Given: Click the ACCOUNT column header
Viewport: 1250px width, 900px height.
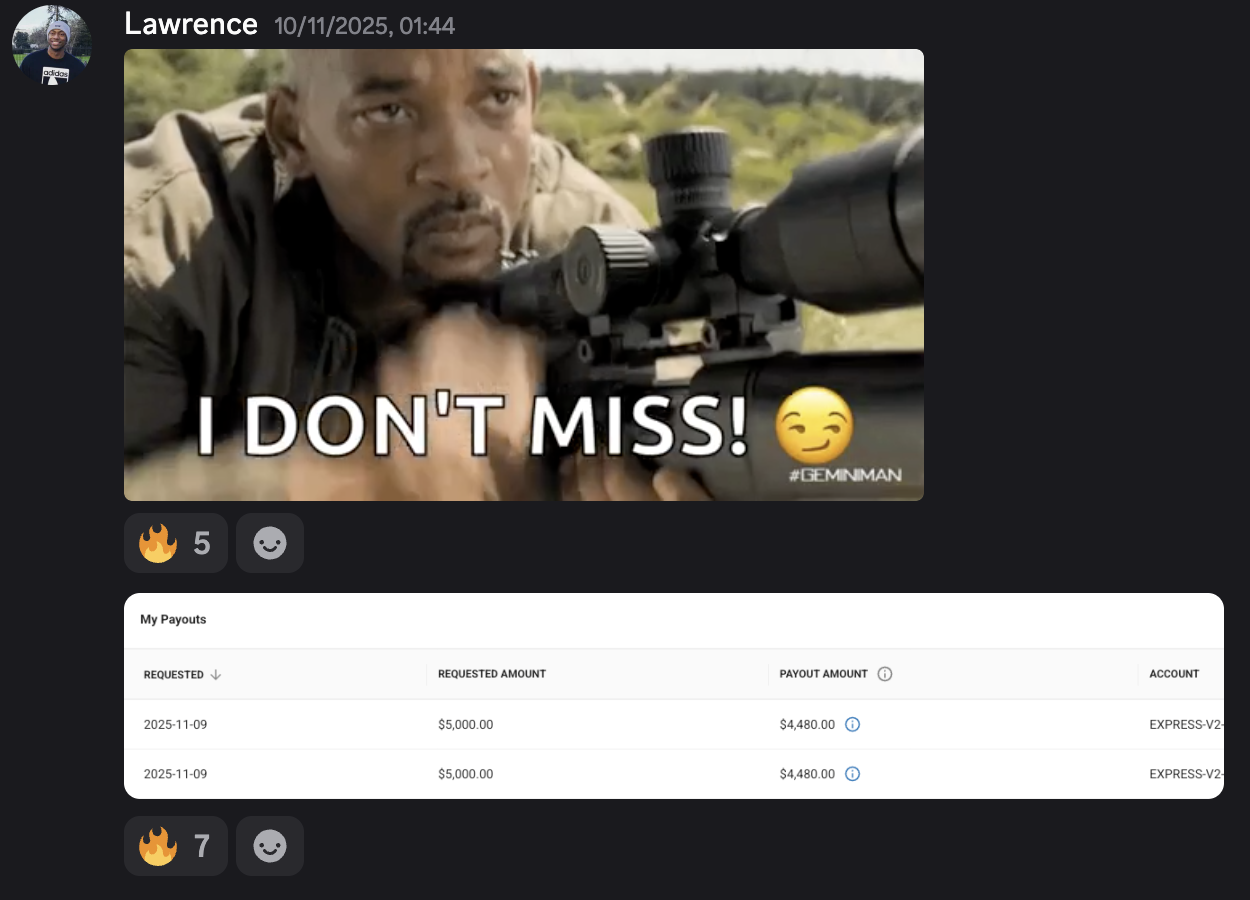Looking at the screenshot, I should click(x=1174, y=674).
